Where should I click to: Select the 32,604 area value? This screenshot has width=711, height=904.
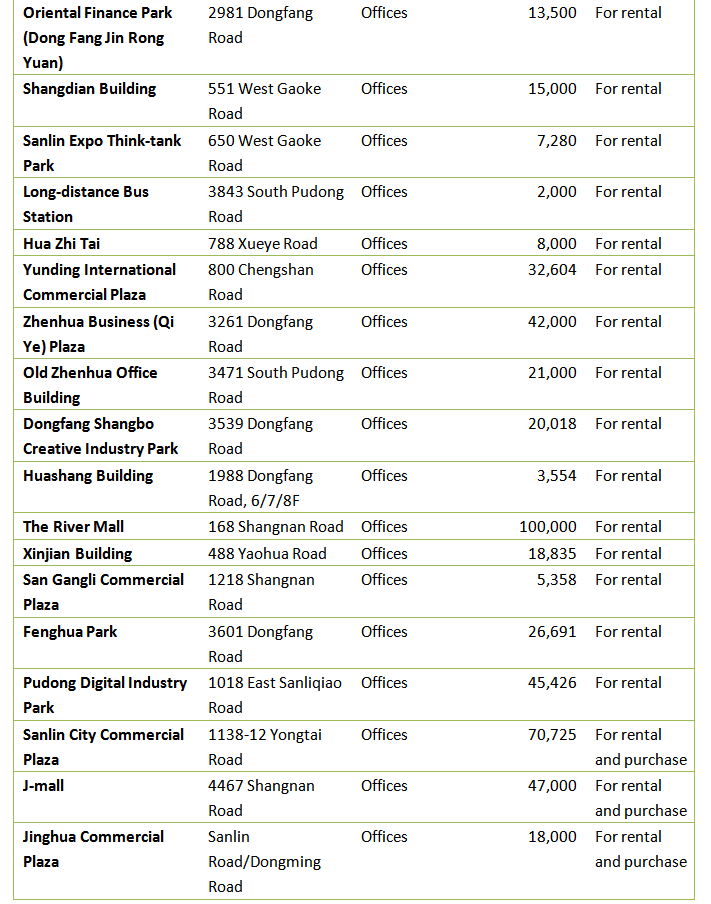click(x=552, y=270)
